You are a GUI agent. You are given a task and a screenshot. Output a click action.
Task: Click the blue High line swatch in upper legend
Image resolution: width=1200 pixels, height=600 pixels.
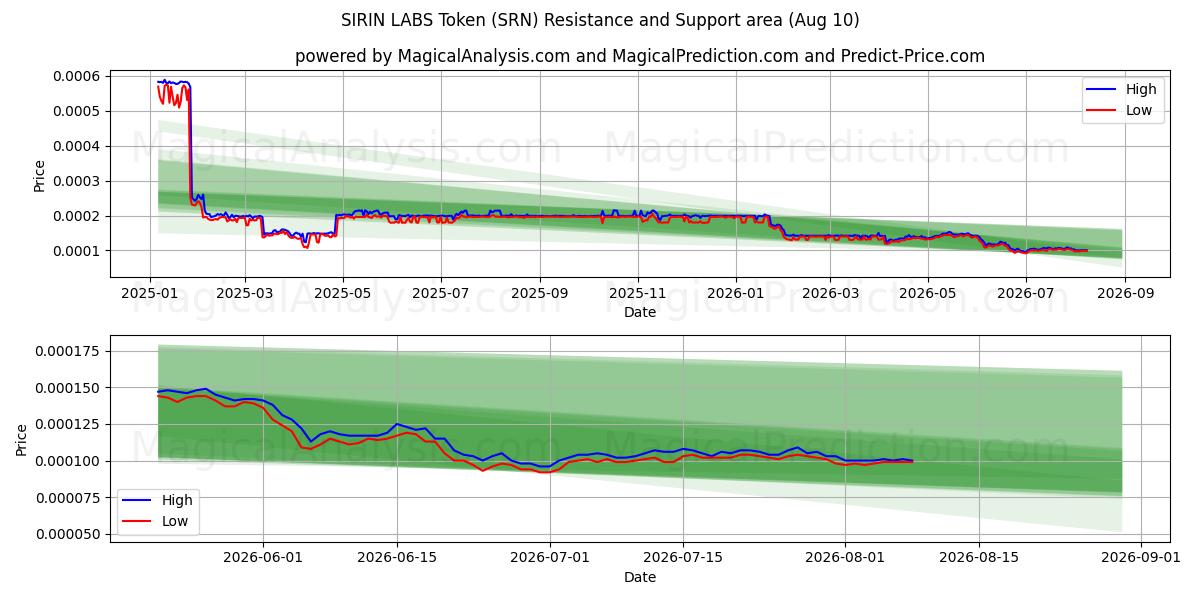tap(1103, 90)
